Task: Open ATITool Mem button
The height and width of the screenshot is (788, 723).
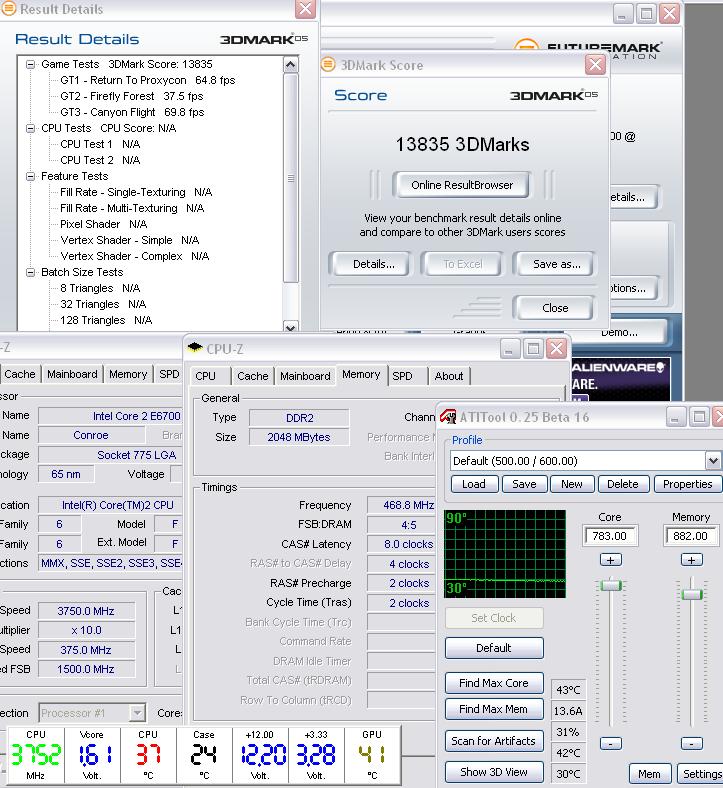Action: pos(649,774)
